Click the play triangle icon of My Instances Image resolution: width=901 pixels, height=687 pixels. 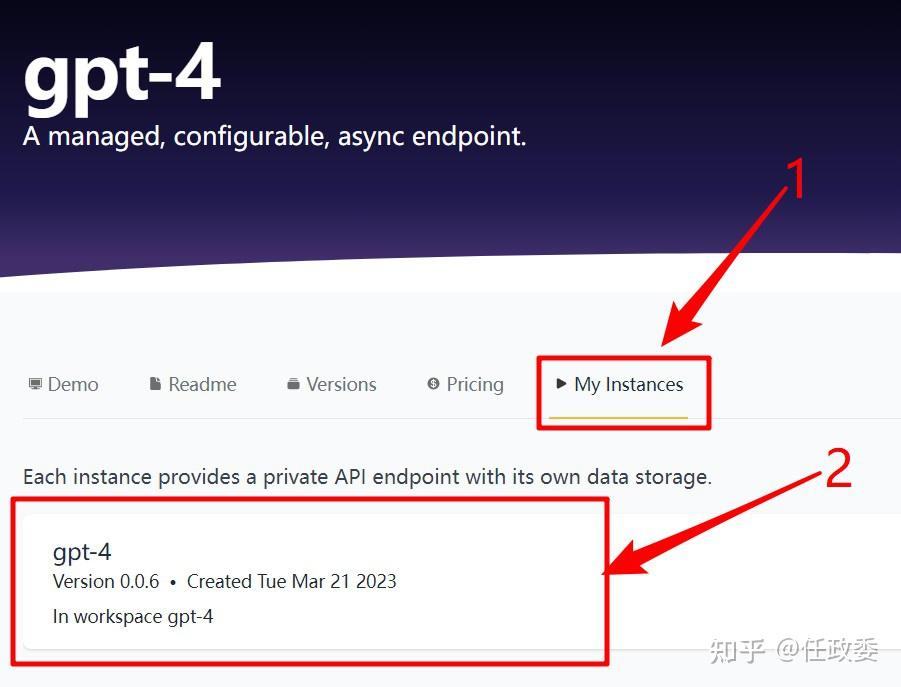[561, 384]
